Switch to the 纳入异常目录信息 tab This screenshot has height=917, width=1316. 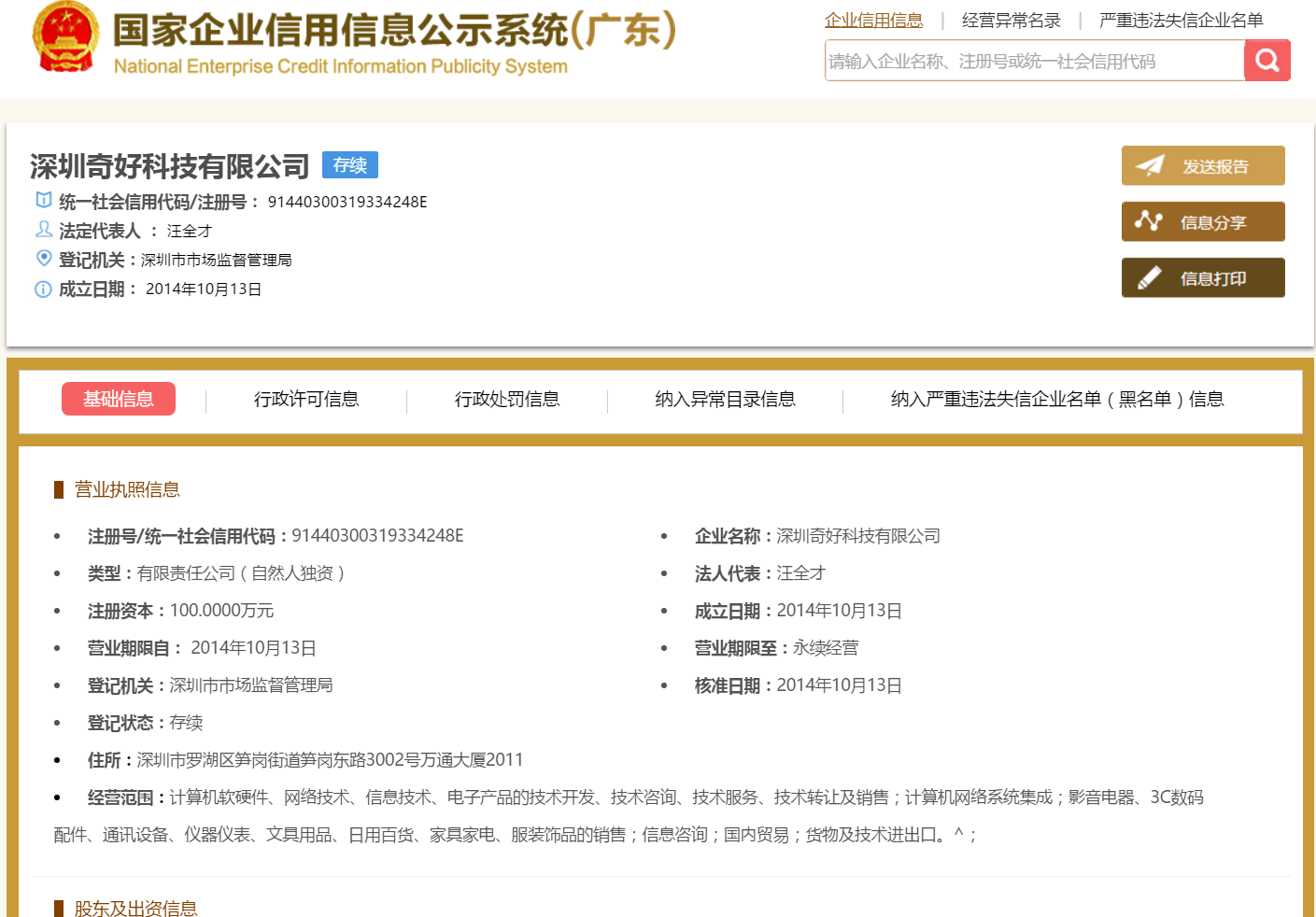point(726,400)
